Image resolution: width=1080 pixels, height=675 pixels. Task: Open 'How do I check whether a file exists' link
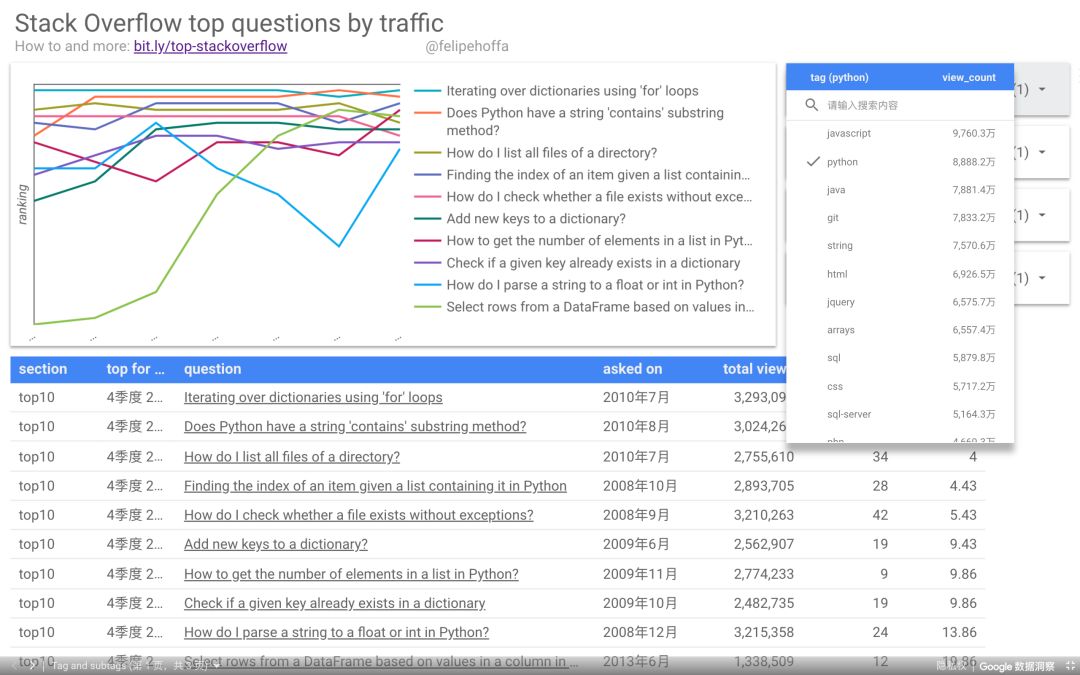[358, 515]
